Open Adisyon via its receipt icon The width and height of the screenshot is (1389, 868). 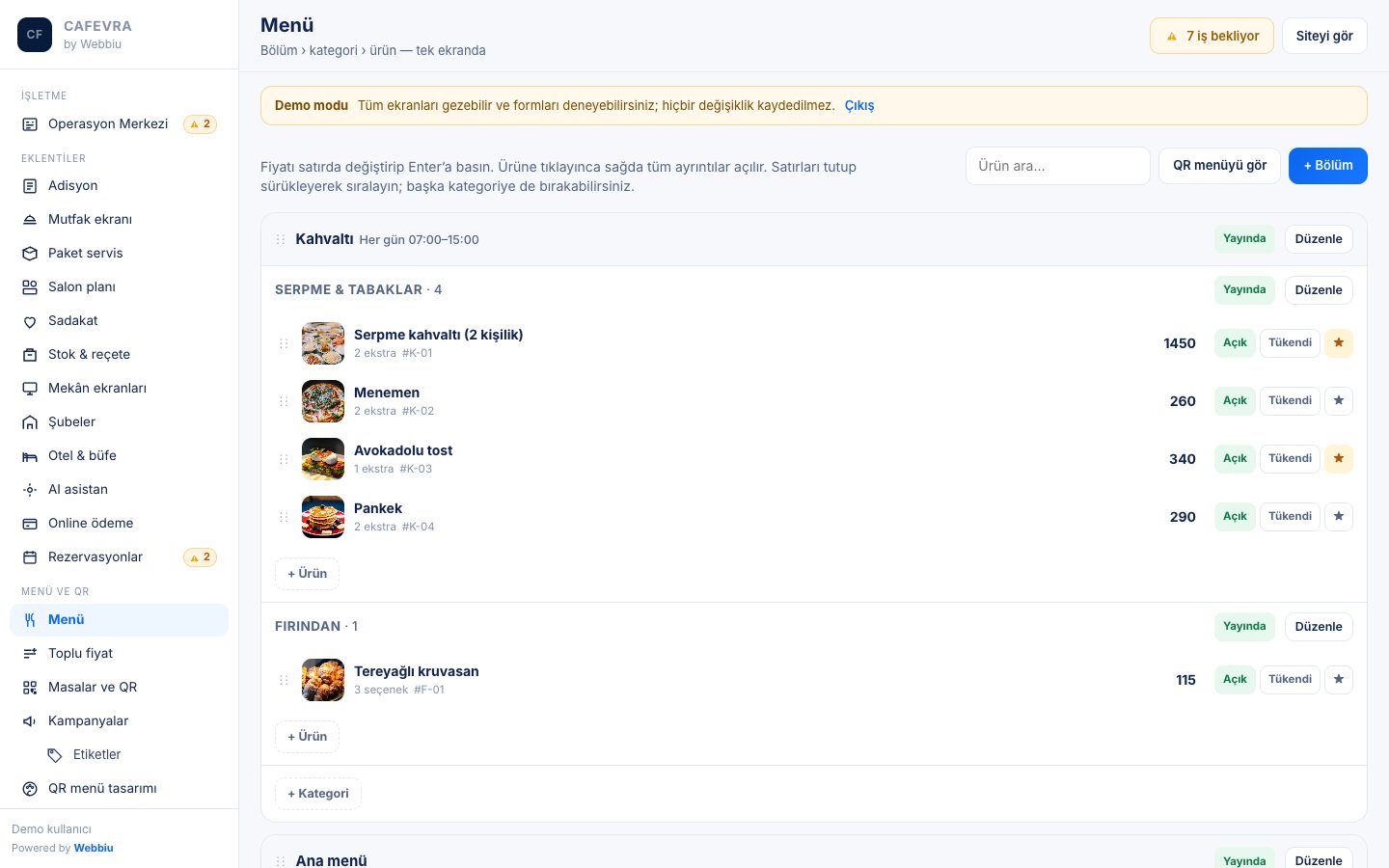coord(30,186)
